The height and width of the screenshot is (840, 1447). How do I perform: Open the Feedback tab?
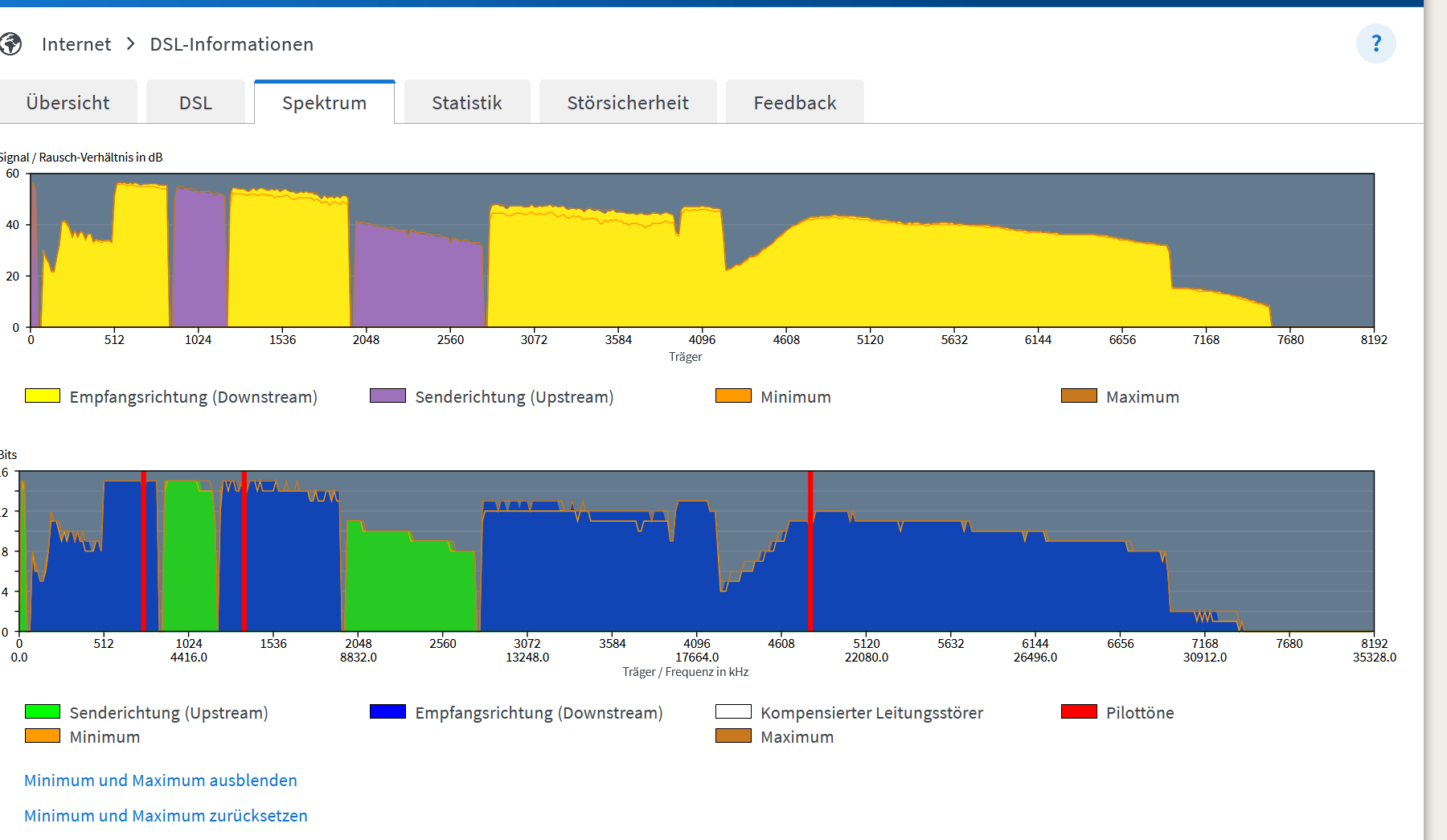[795, 102]
